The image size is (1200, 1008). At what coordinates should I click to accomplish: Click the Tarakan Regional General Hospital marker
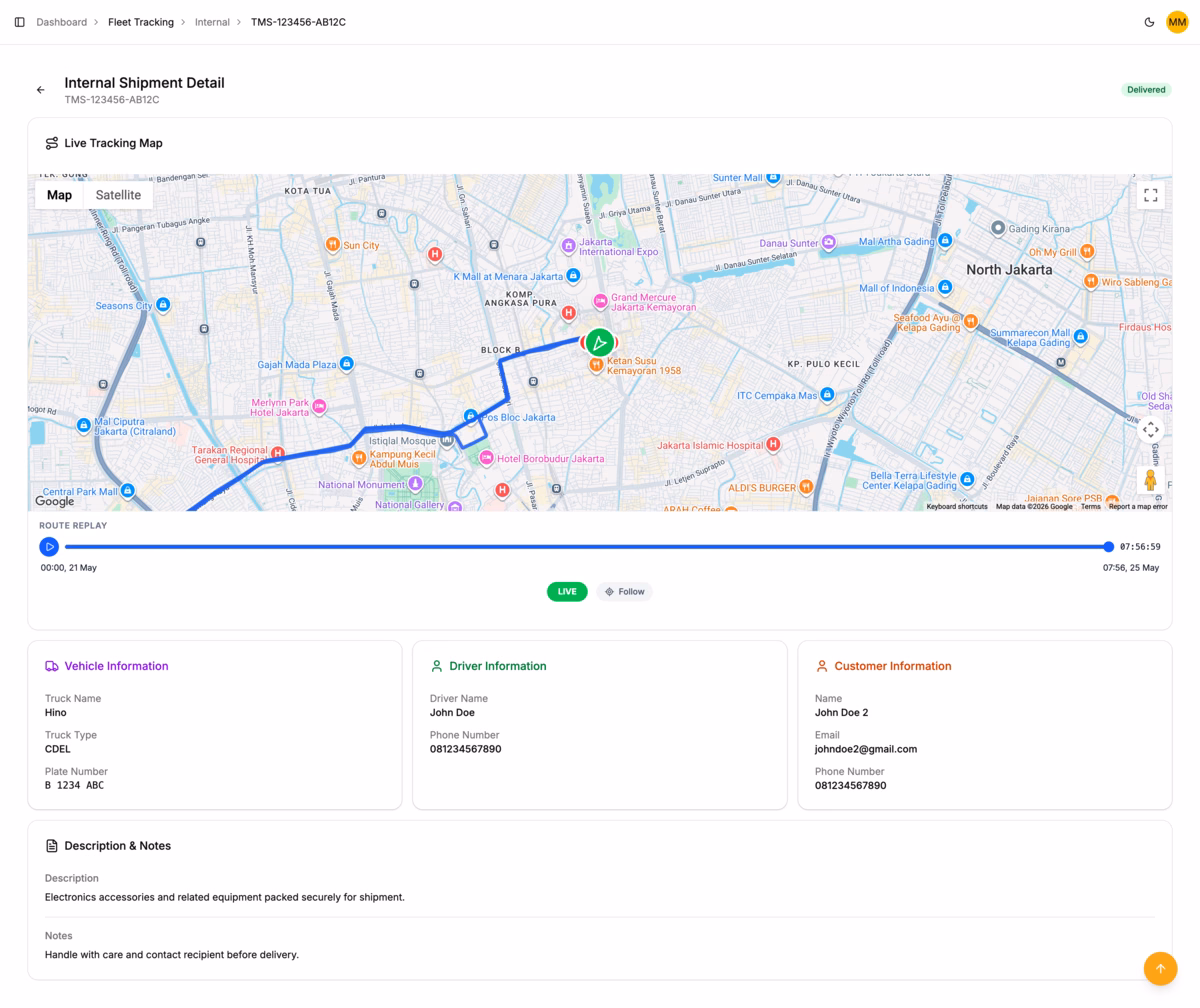coord(278,454)
